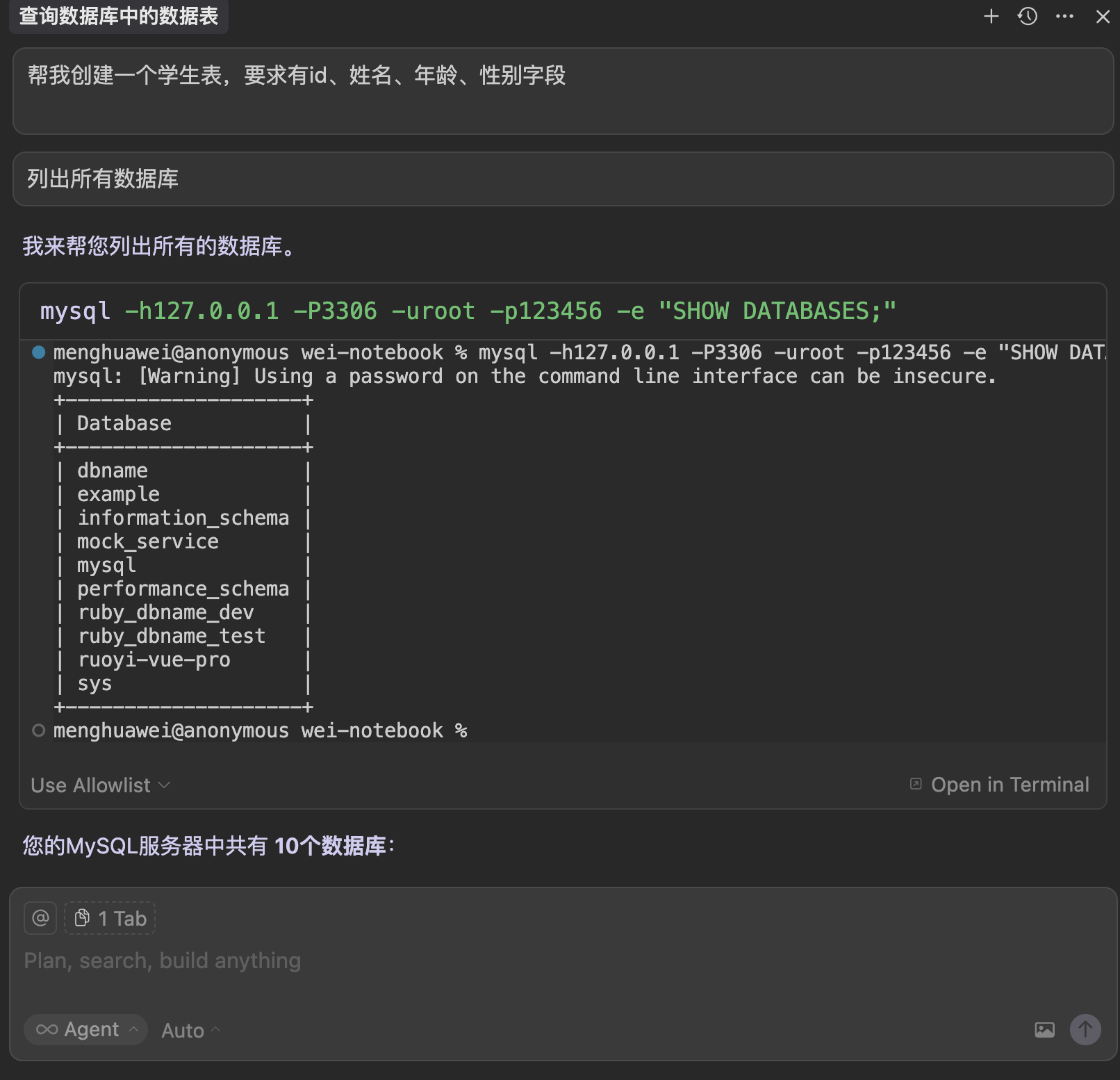
Task: Select the 查询数据库中的数据表 chat tab
Action: pos(119,16)
